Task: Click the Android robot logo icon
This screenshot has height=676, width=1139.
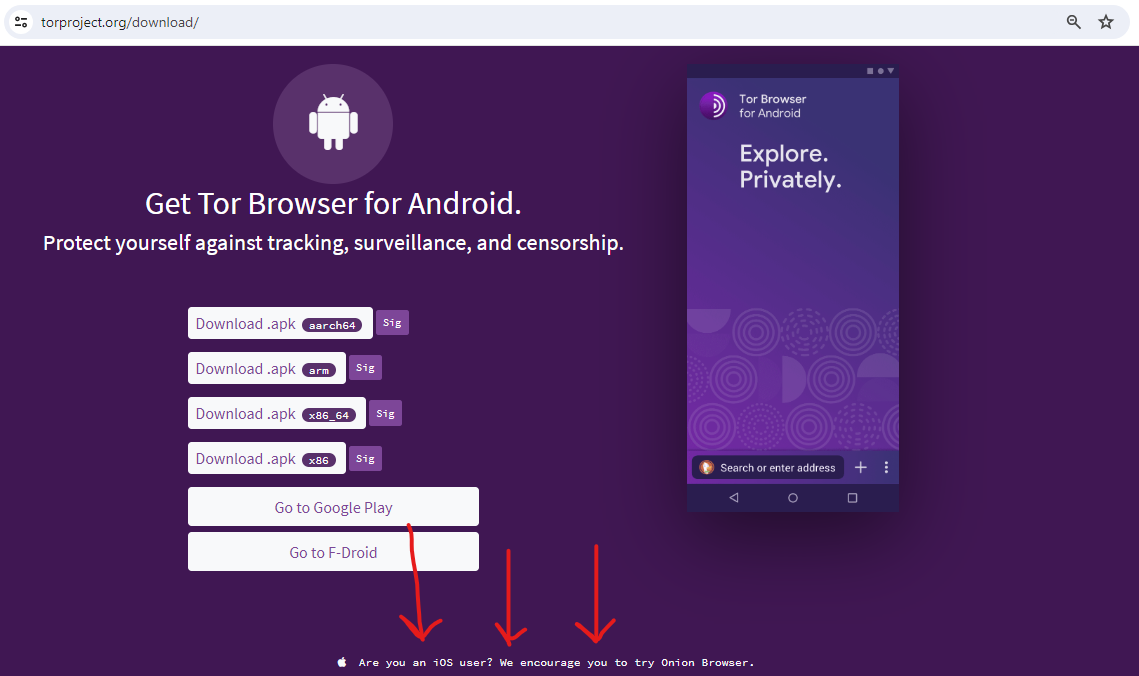Action: pyautogui.click(x=333, y=122)
